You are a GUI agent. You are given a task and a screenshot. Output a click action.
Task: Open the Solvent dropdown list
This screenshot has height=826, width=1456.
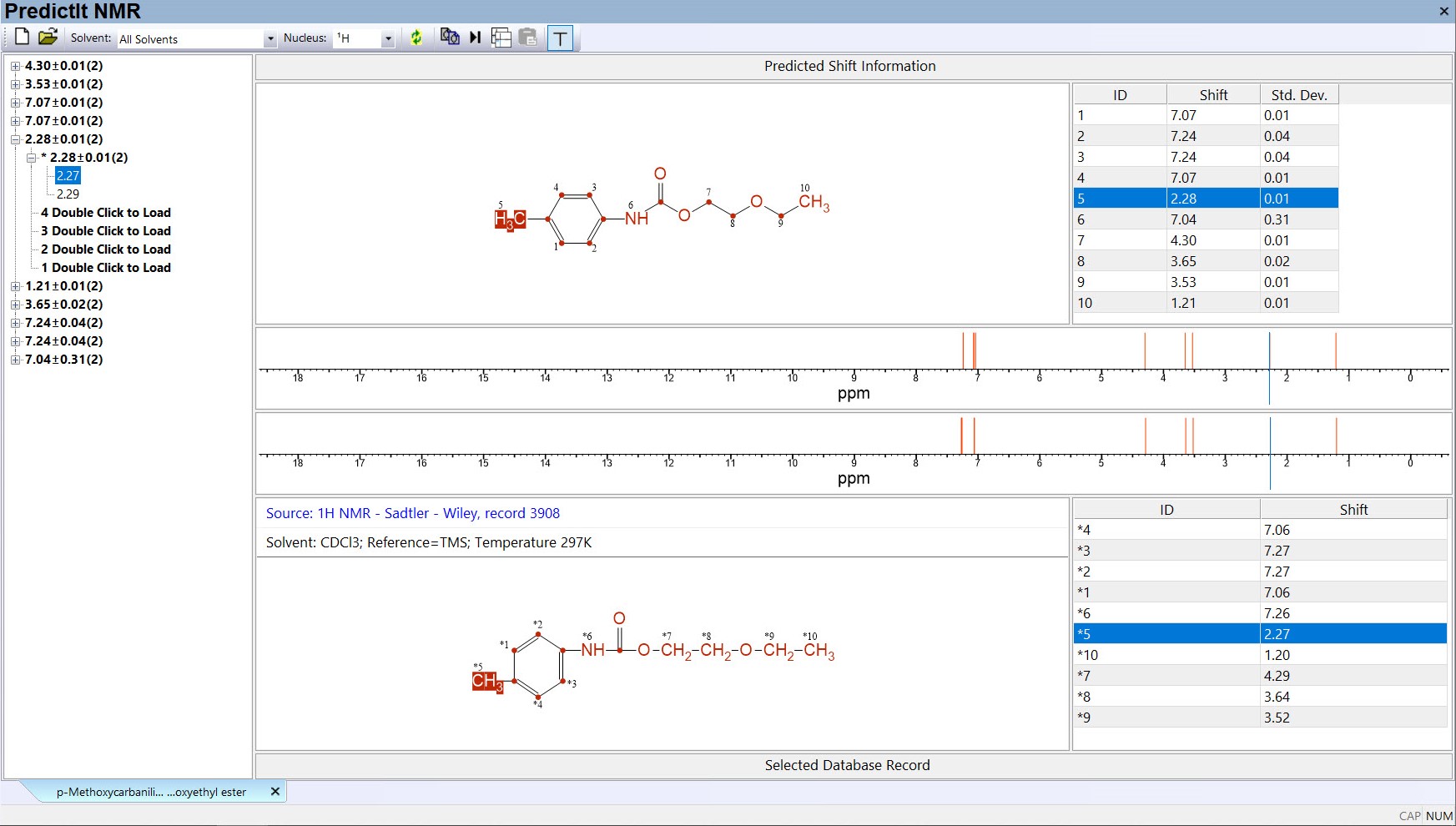coord(270,39)
